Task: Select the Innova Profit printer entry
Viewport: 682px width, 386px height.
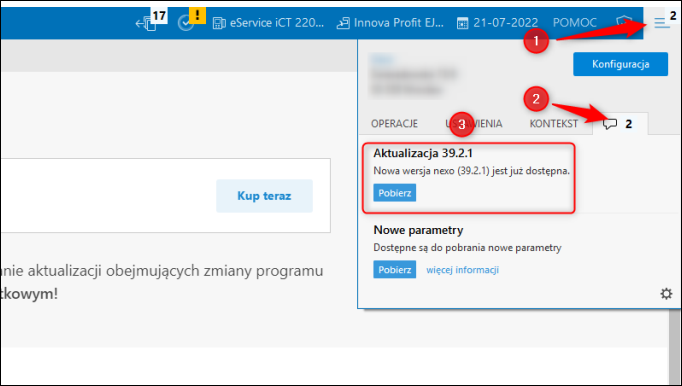Action: tap(390, 23)
